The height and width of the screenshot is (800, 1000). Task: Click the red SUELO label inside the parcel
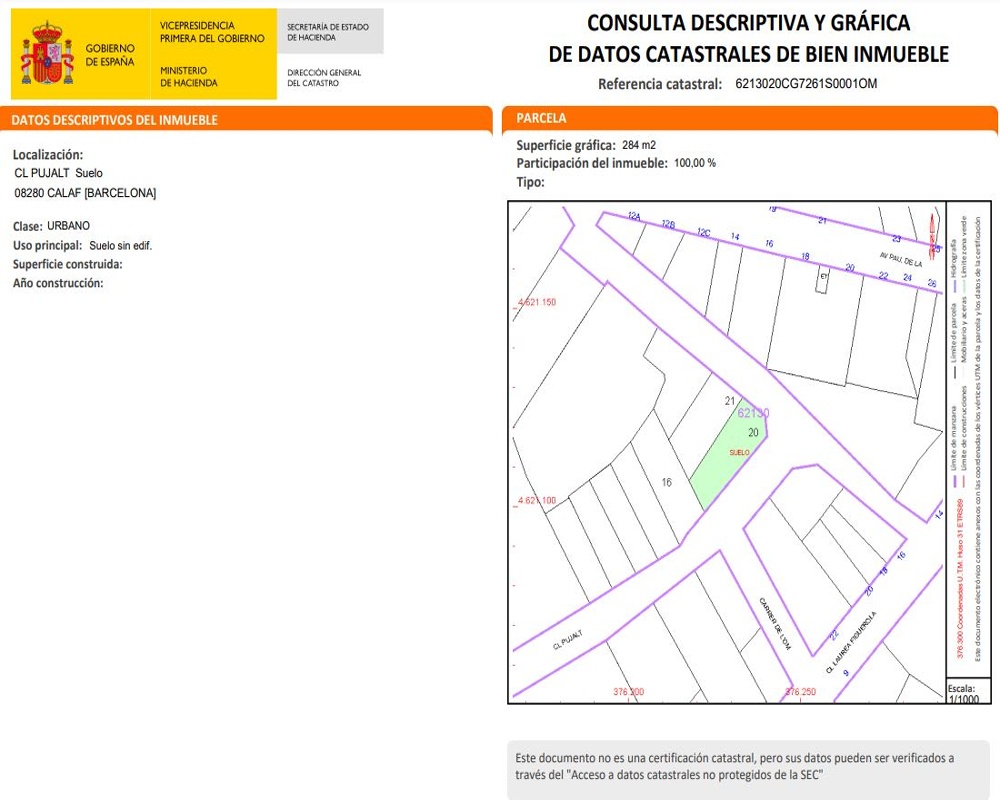tap(739, 452)
